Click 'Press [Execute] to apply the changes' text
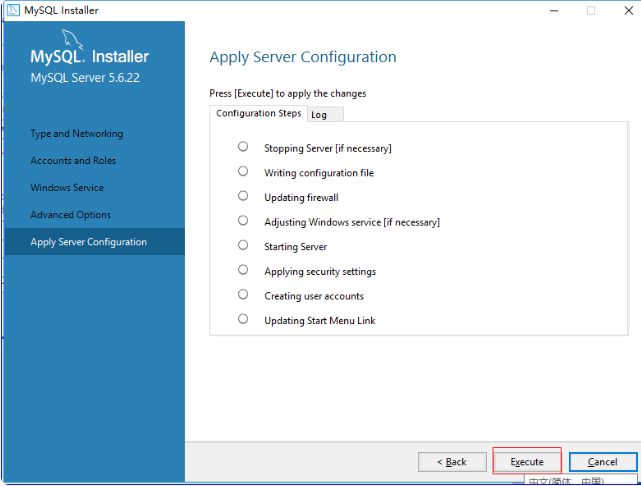 click(x=287, y=94)
